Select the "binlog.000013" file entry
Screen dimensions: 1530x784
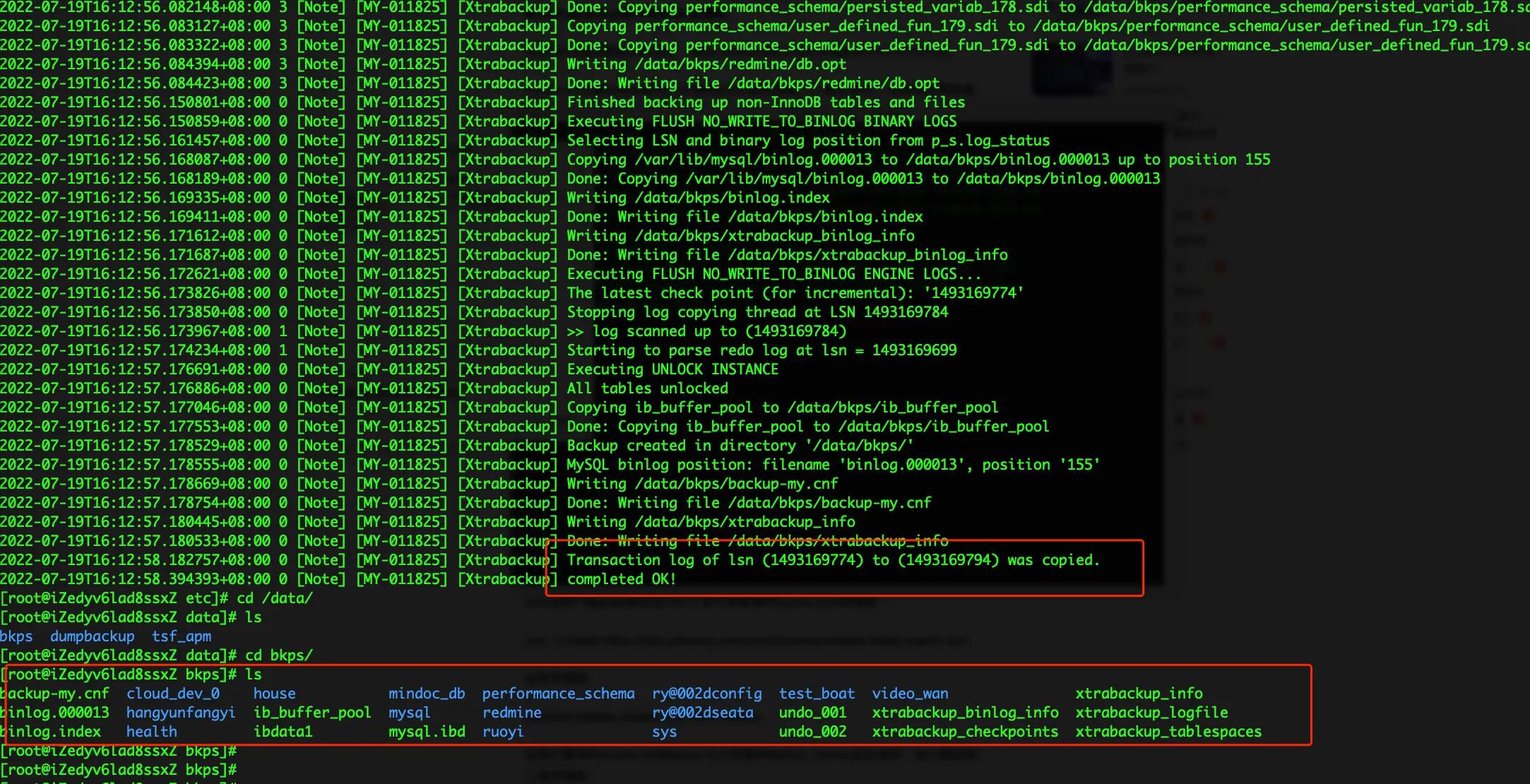(x=53, y=712)
